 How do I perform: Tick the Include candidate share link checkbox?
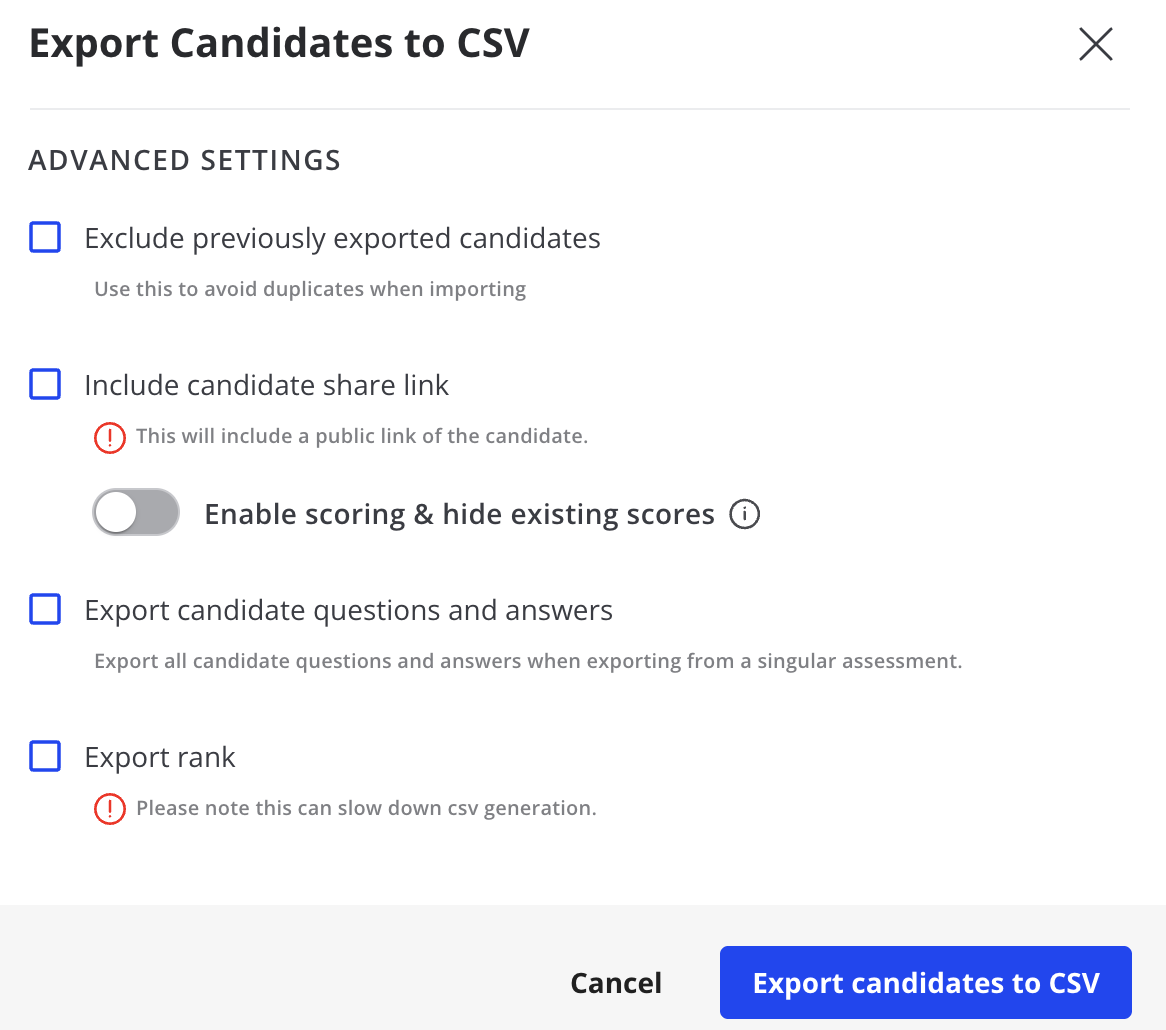pyautogui.click(x=45, y=384)
